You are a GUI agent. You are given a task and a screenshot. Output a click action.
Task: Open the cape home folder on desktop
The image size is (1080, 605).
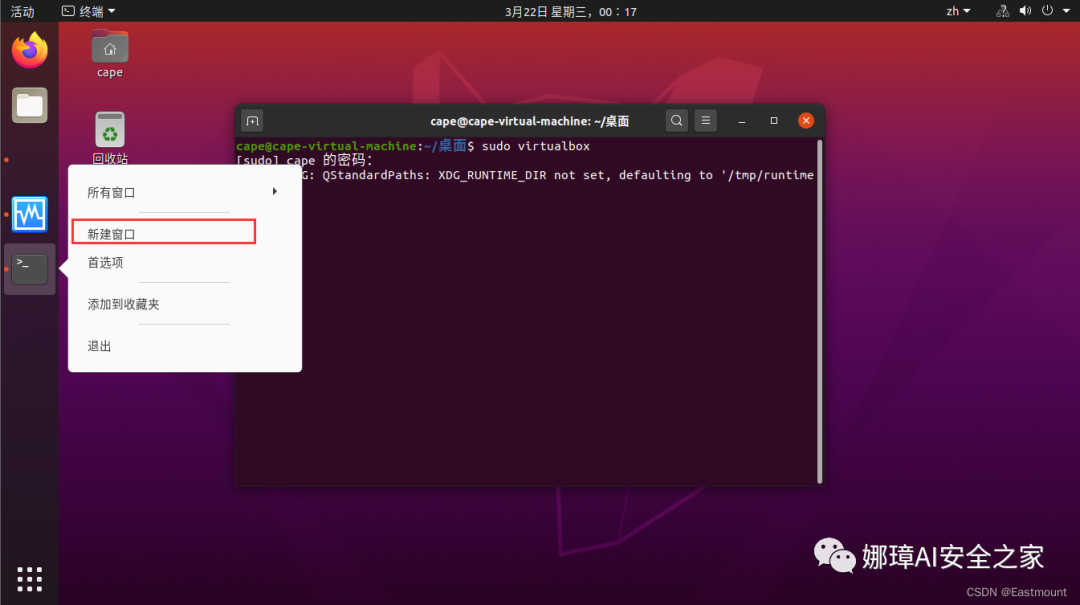pos(110,54)
